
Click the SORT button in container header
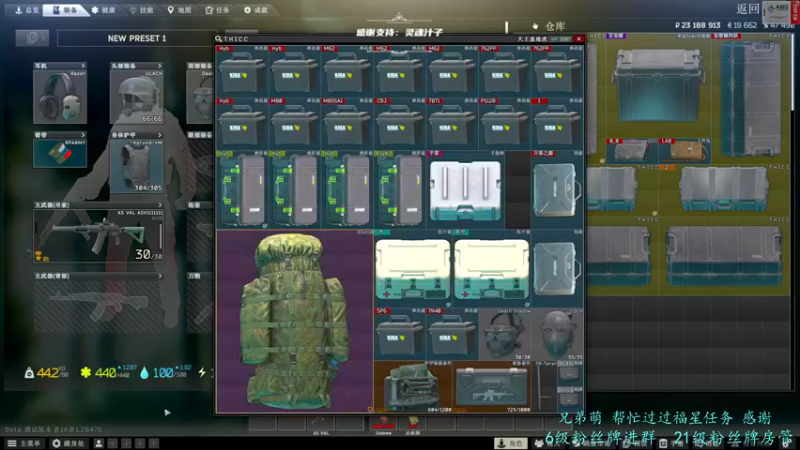tap(561, 39)
